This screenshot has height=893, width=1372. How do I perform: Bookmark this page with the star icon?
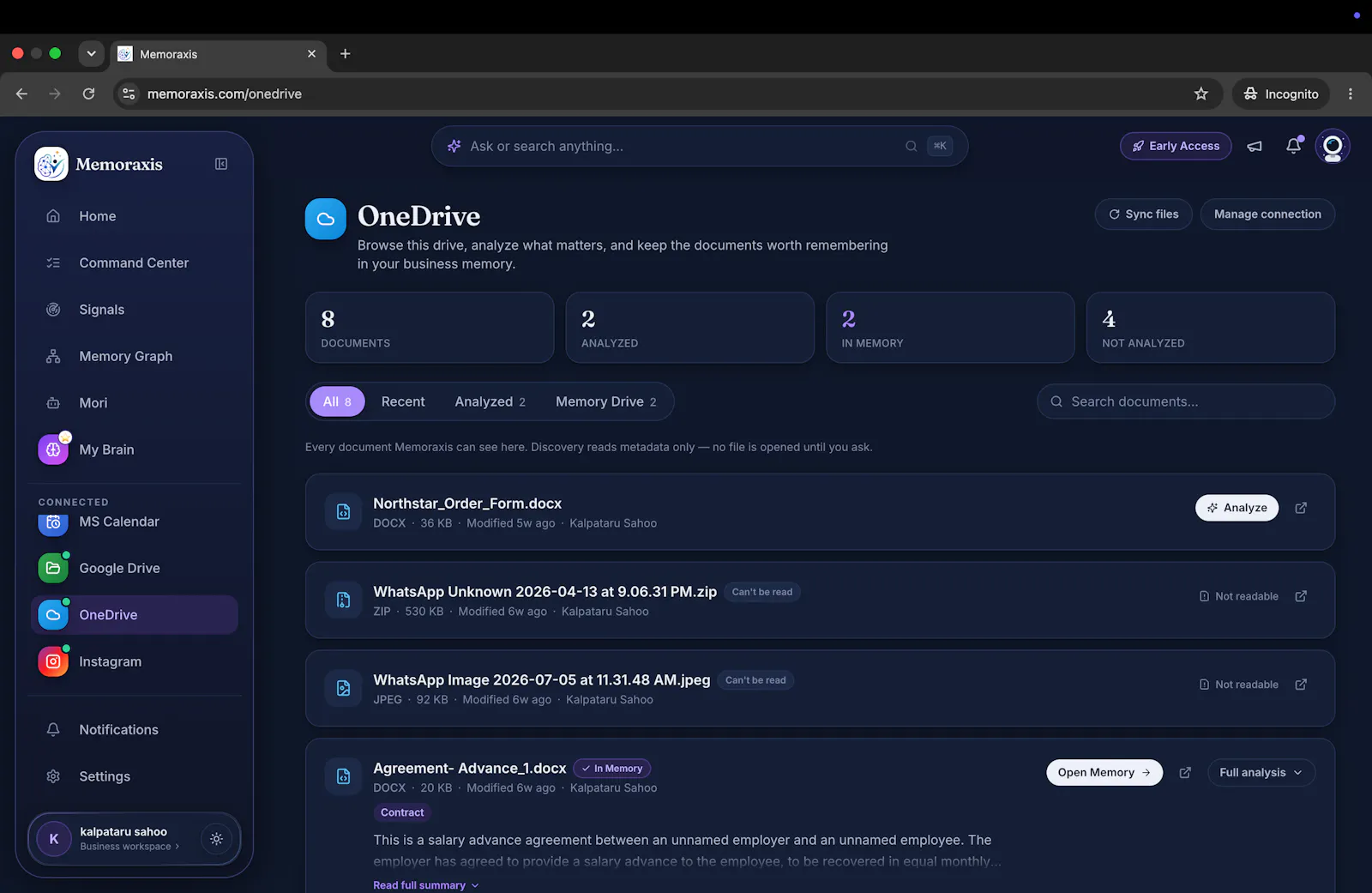[x=1201, y=94]
